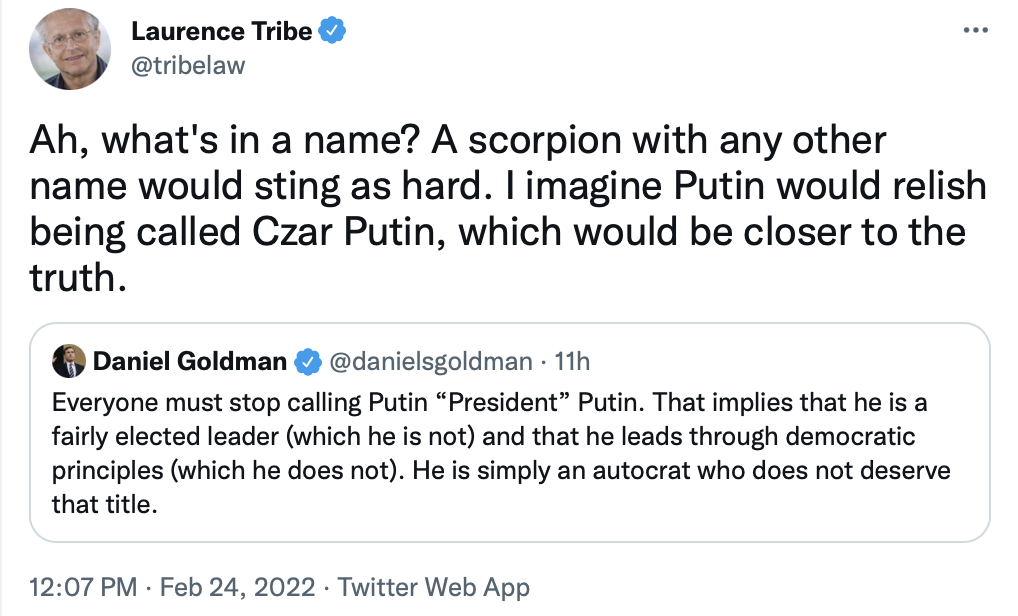Open the Twitter Web App source link
This screenshot has height=616, width=1018.
coord(433,587)
